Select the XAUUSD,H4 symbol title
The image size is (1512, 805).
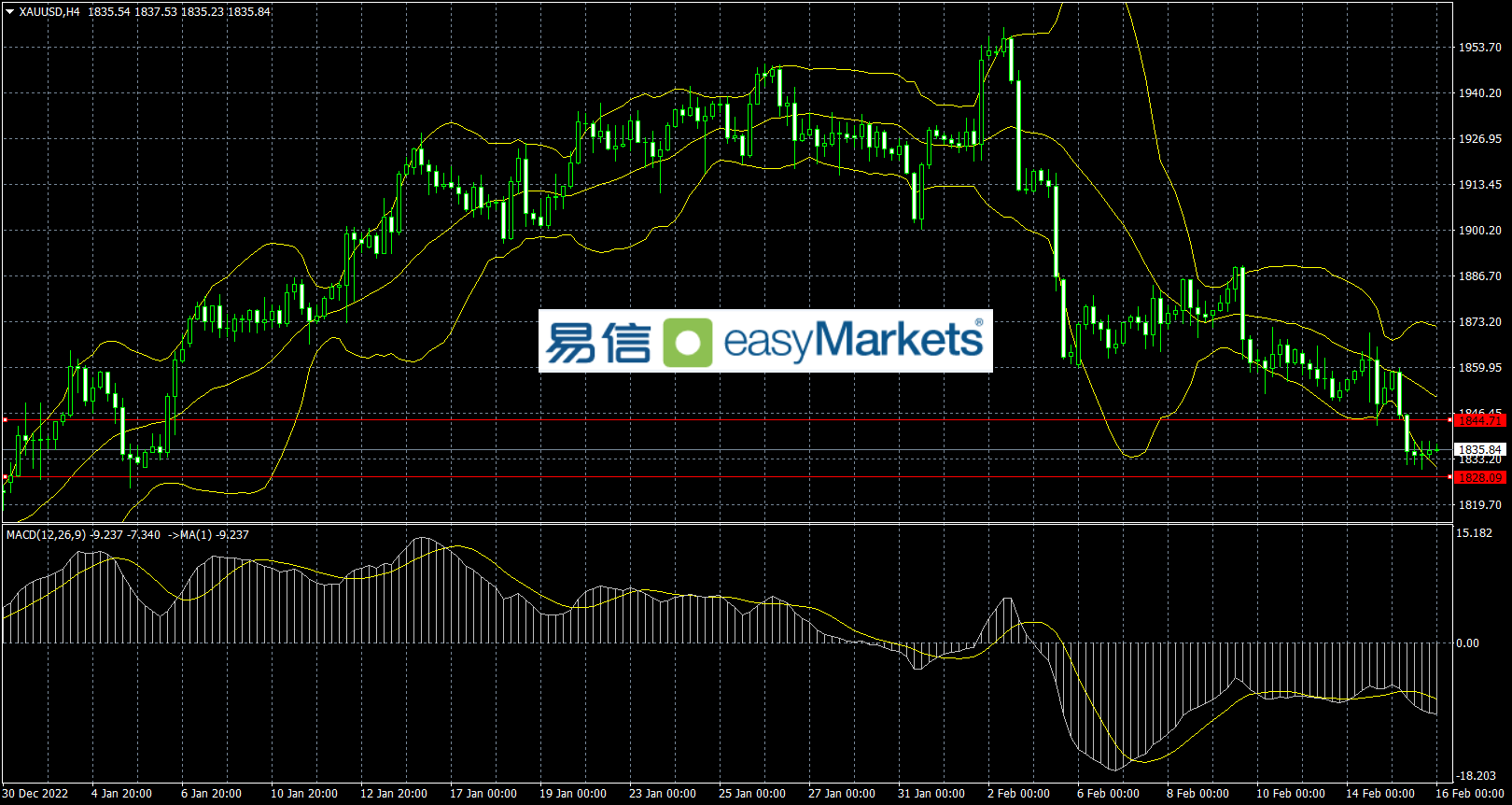(49, 12)
